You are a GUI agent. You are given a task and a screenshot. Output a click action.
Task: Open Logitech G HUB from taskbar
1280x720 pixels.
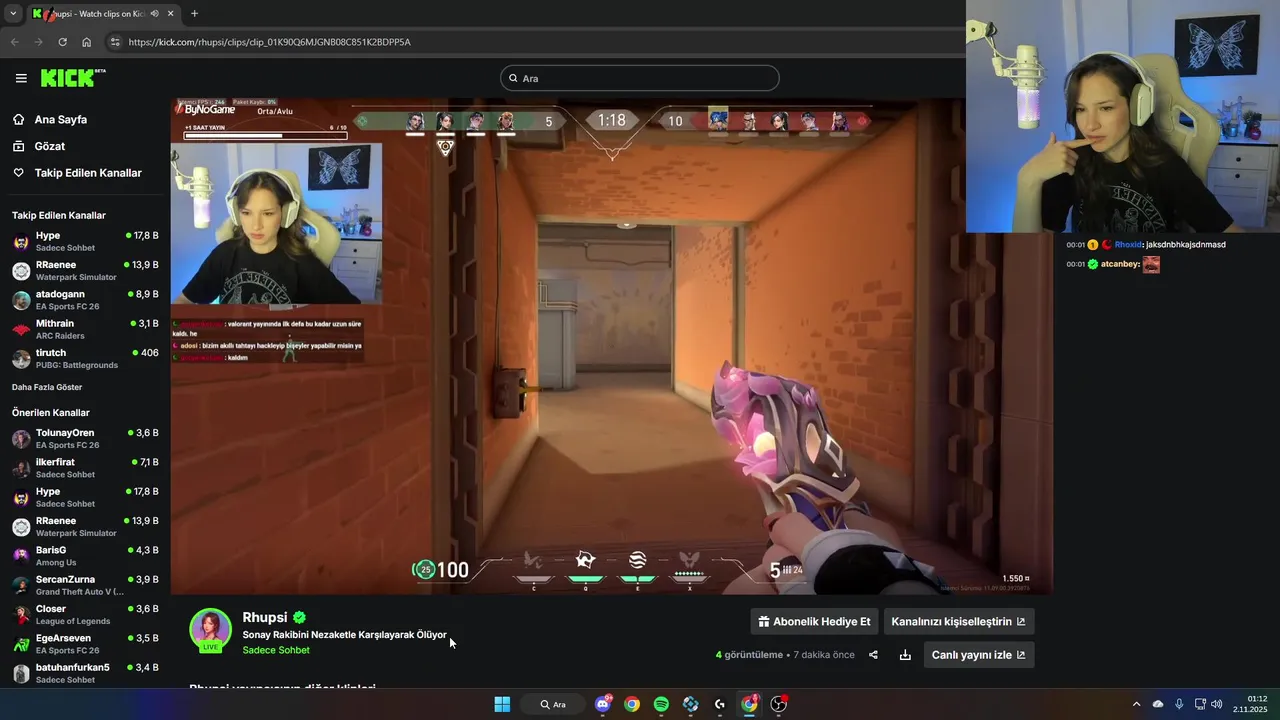click(720, 704)
